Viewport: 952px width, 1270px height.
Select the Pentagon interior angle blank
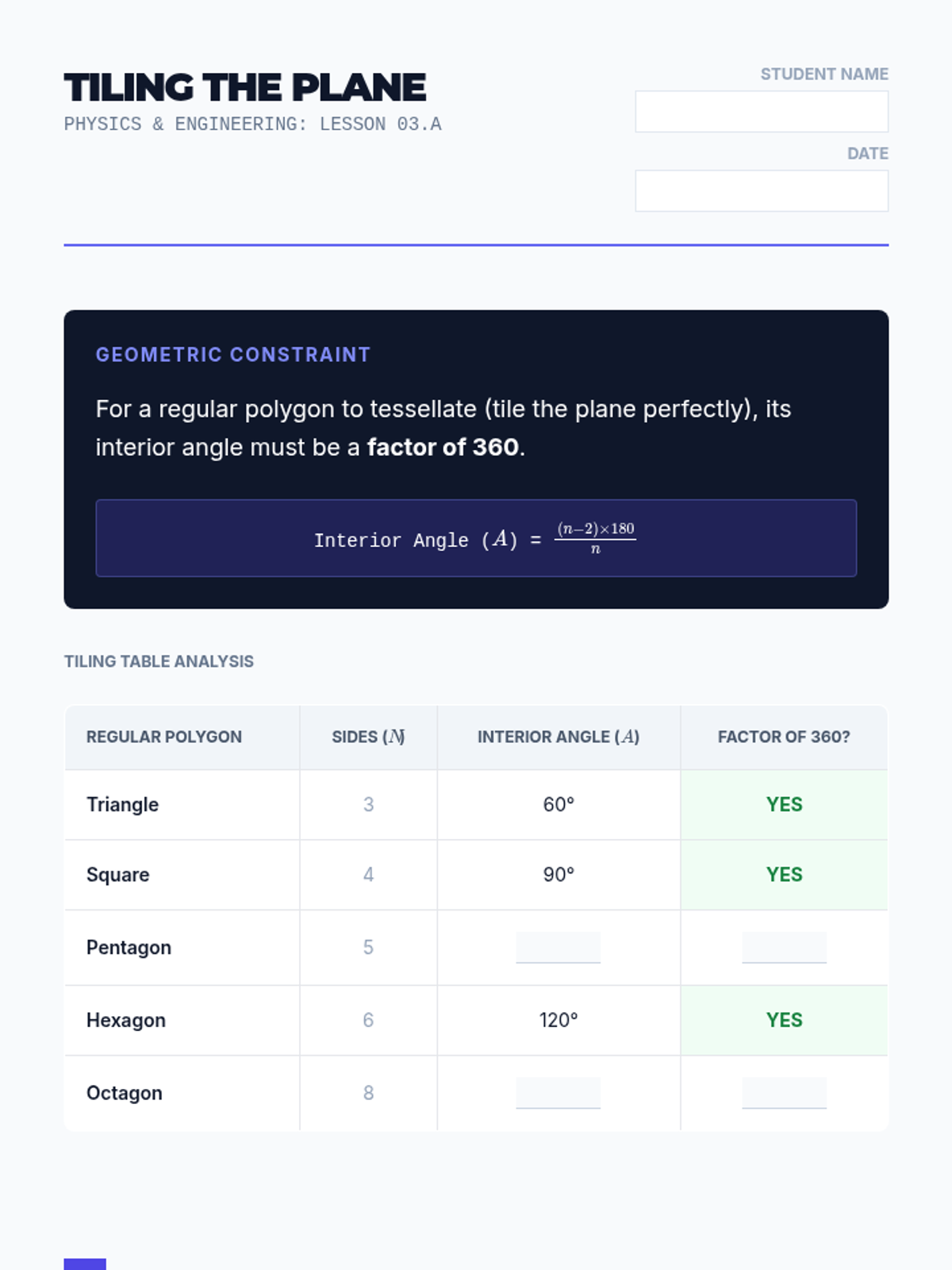(x=558, y=947)
